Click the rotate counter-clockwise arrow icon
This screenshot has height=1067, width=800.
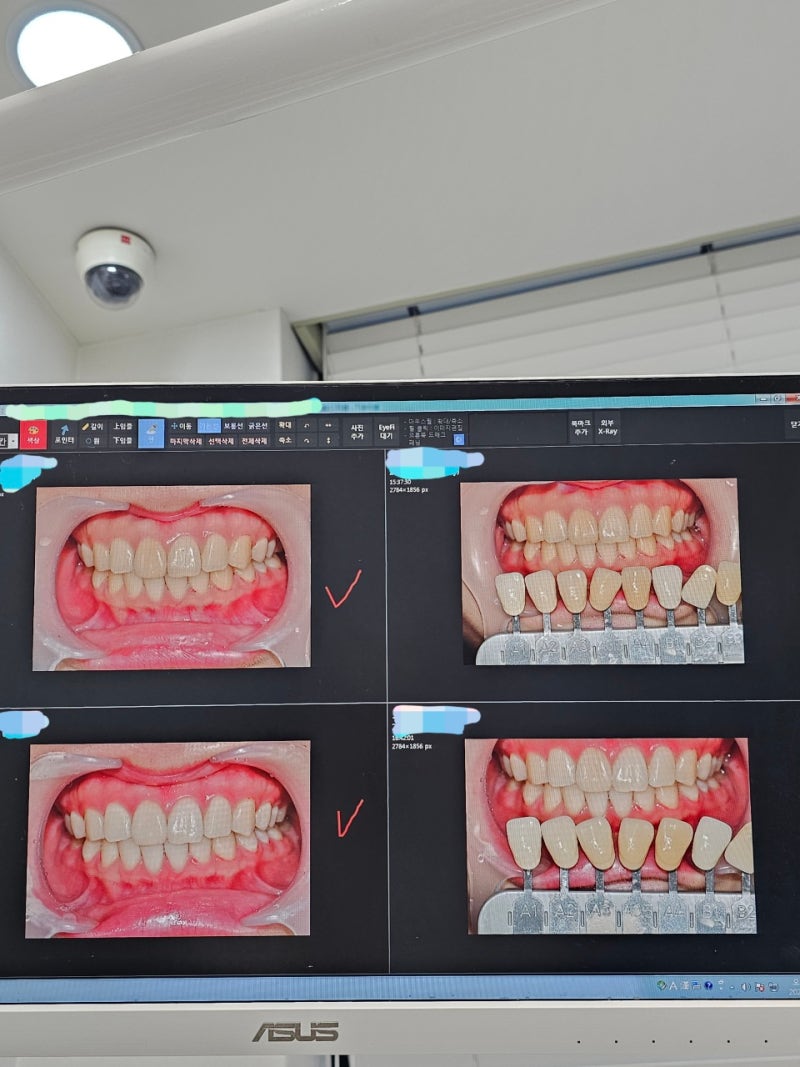307,426
